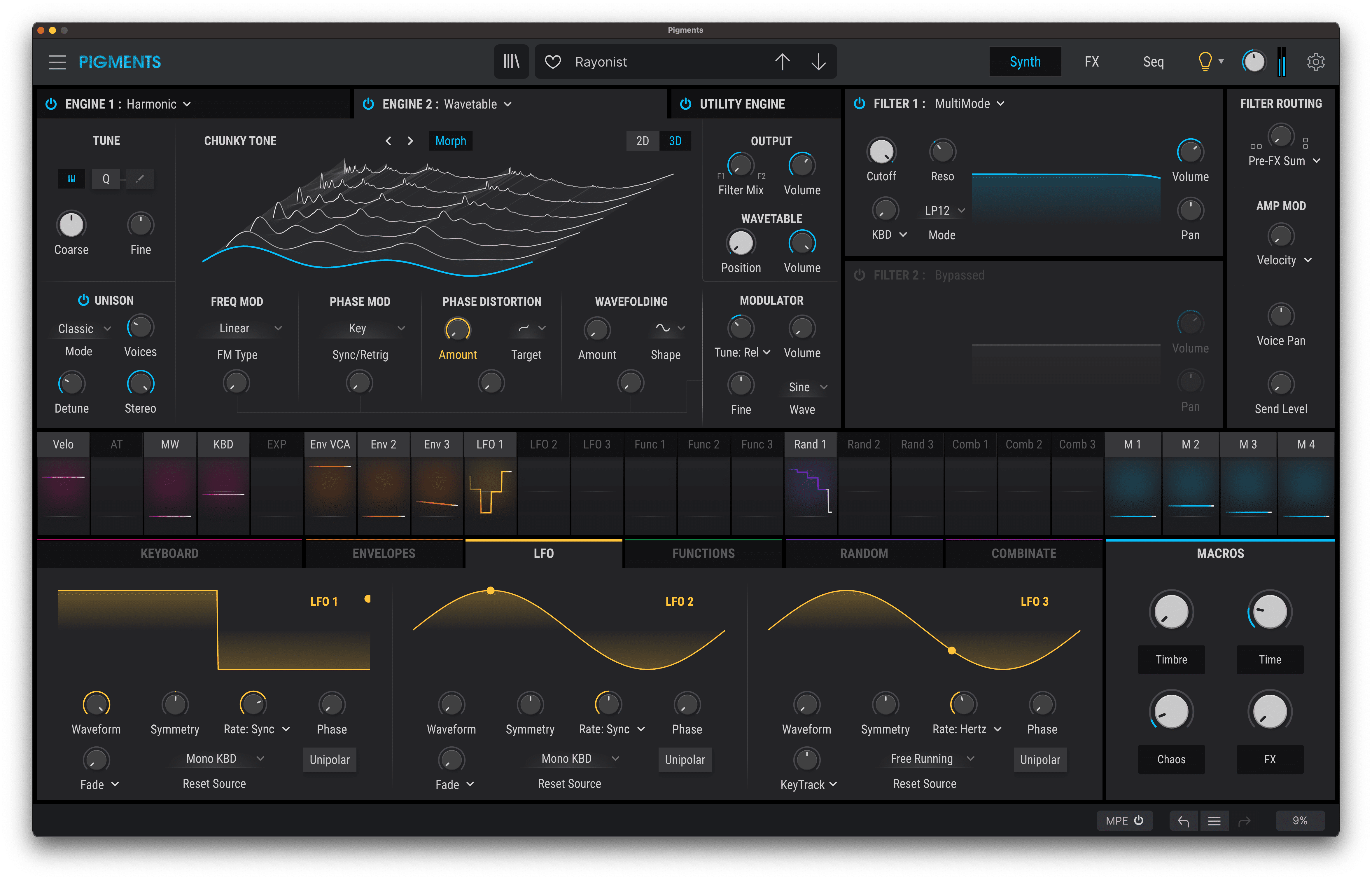1372x880 pixels.
Task: Open Filter 1 MultiMode type dropdown
Action: 969,103
